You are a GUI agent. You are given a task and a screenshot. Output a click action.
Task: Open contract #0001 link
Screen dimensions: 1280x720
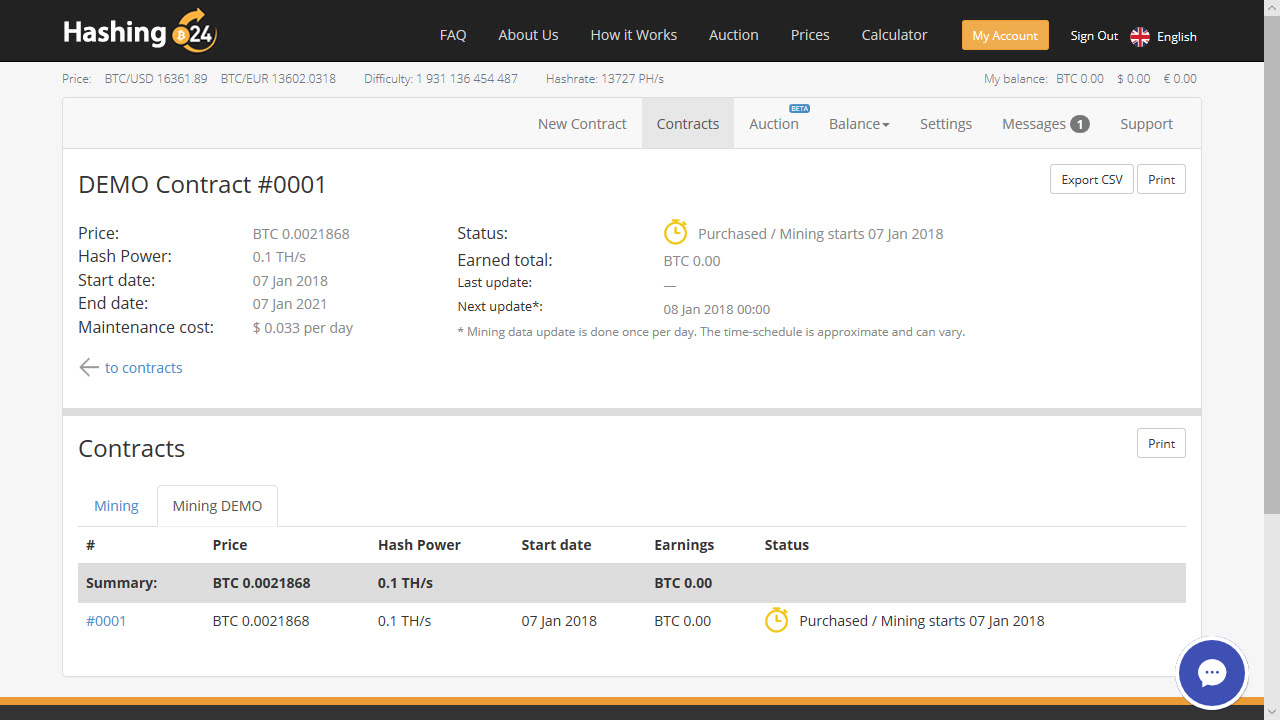coord(106,621)
